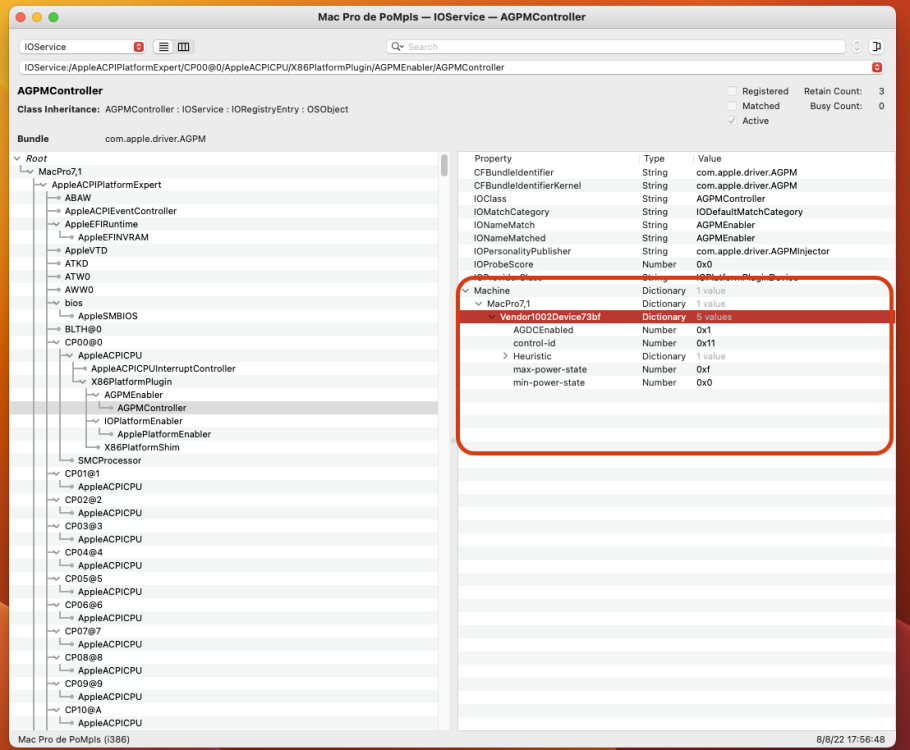
Task: Expand the Heuristic dictionary
Action: click(x=505, y=356)
